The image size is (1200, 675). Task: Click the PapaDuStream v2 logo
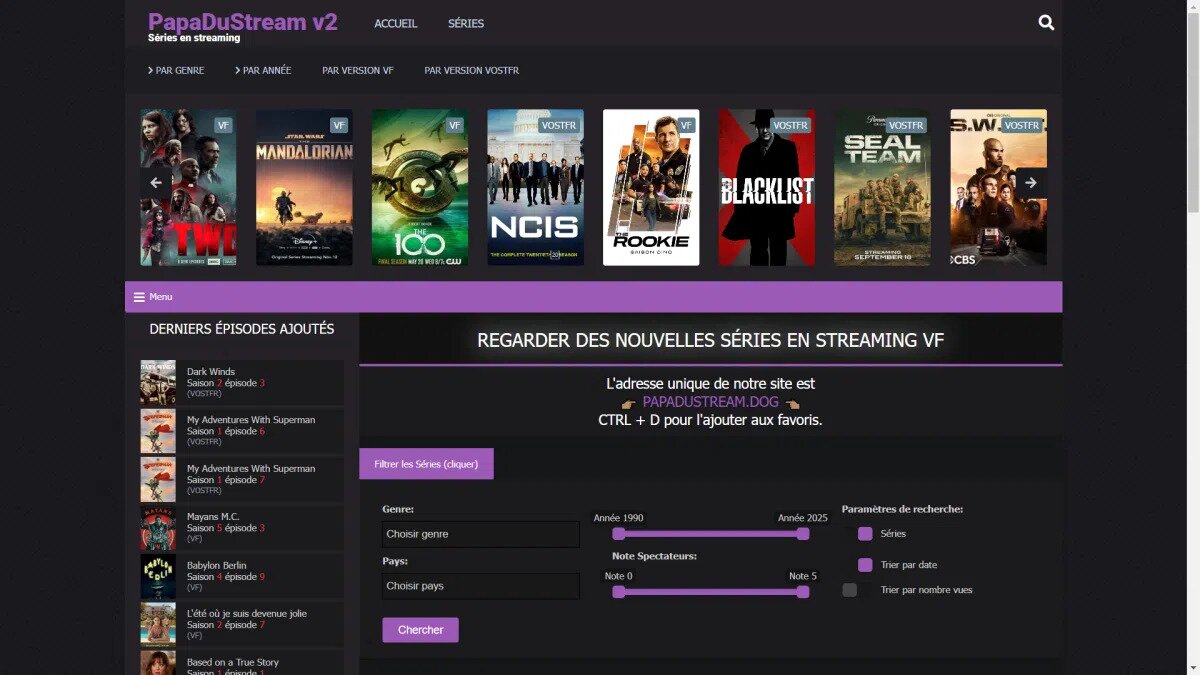242,22
